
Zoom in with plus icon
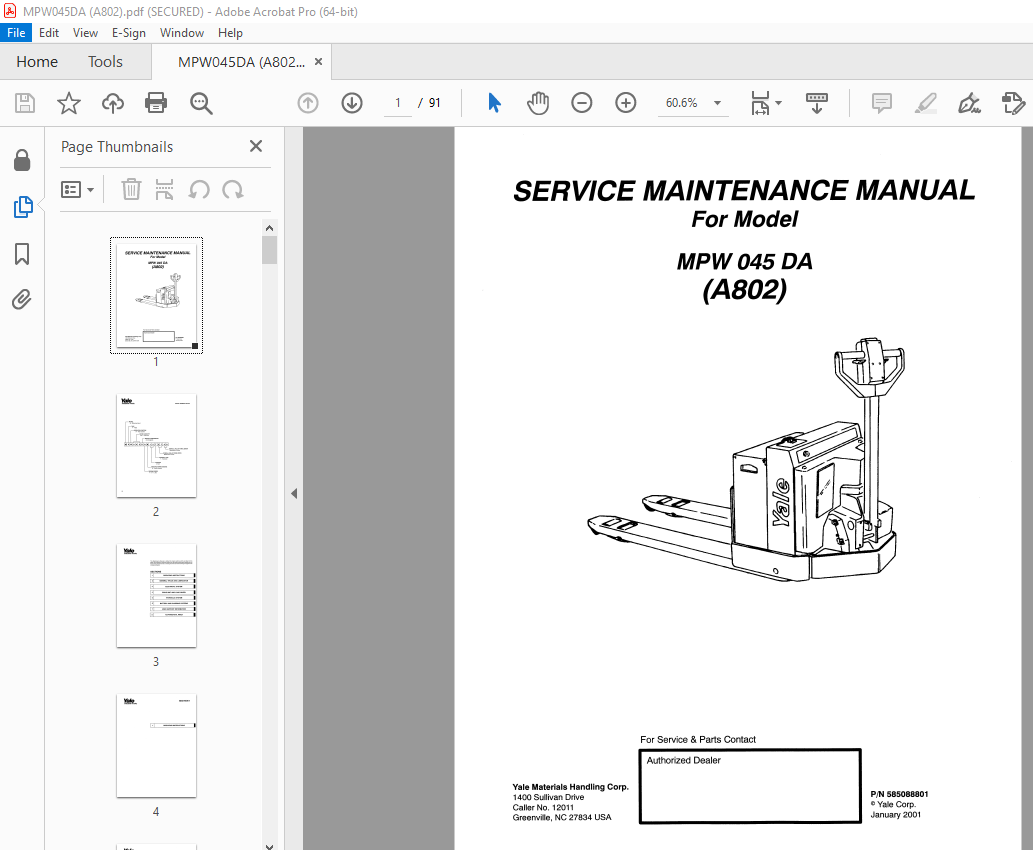[x=625, y=103]
